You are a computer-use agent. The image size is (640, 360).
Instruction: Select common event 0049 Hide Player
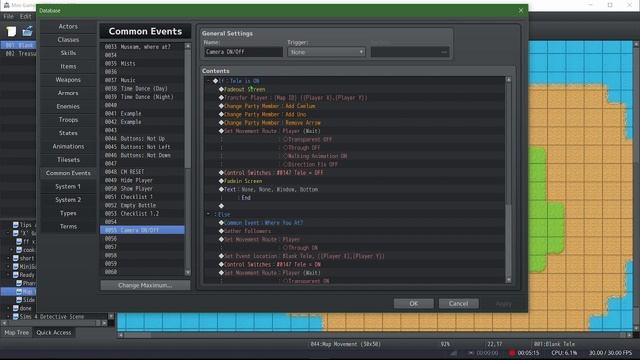click(142, 180)
